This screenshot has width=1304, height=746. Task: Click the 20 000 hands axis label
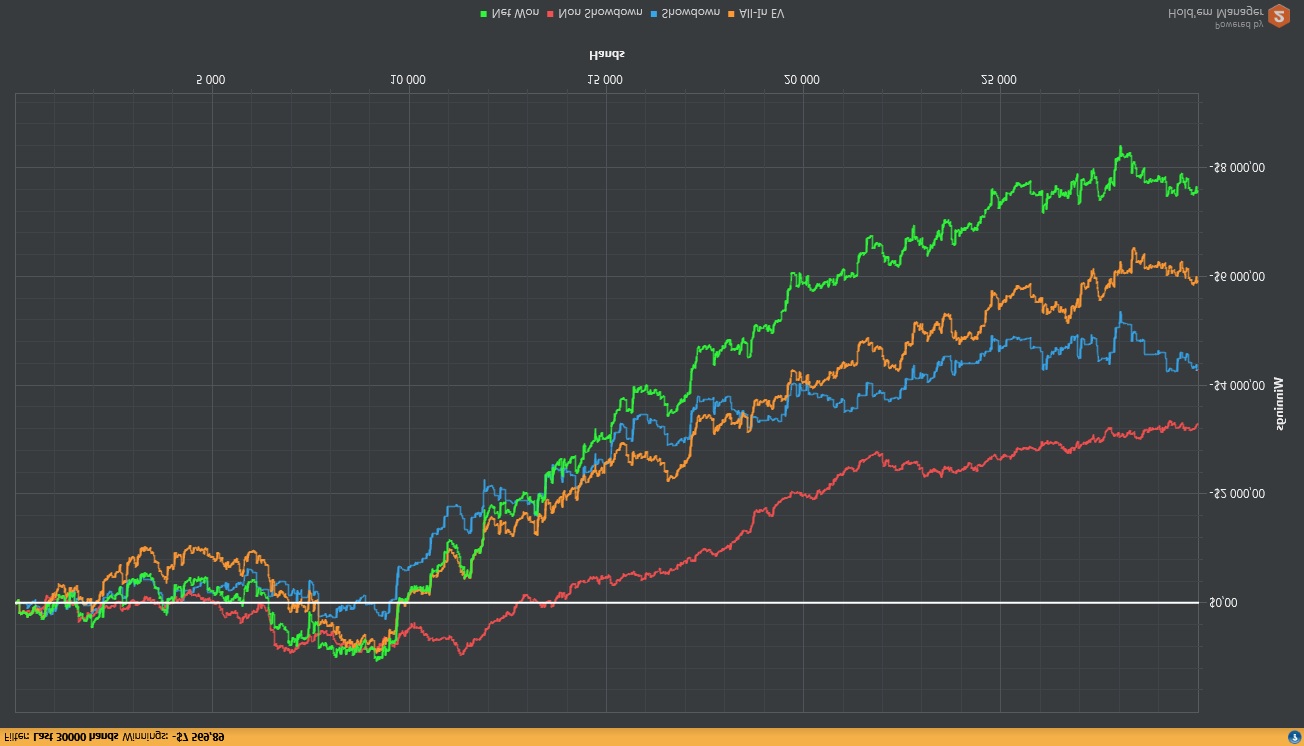801,80
